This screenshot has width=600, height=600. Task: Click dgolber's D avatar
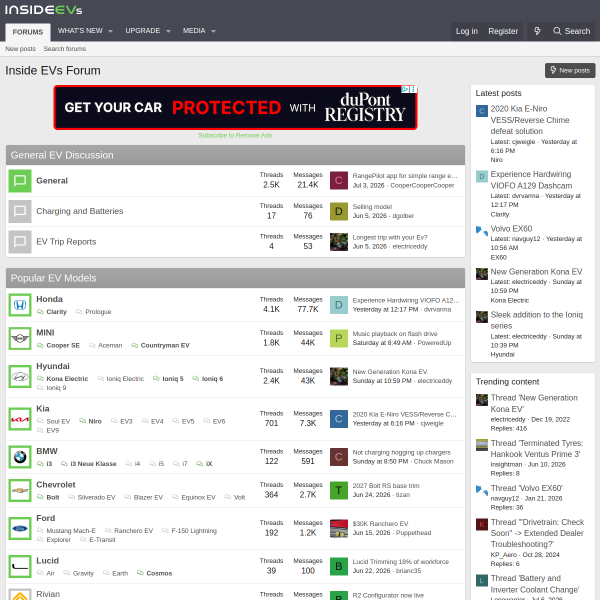pos(339,211)
